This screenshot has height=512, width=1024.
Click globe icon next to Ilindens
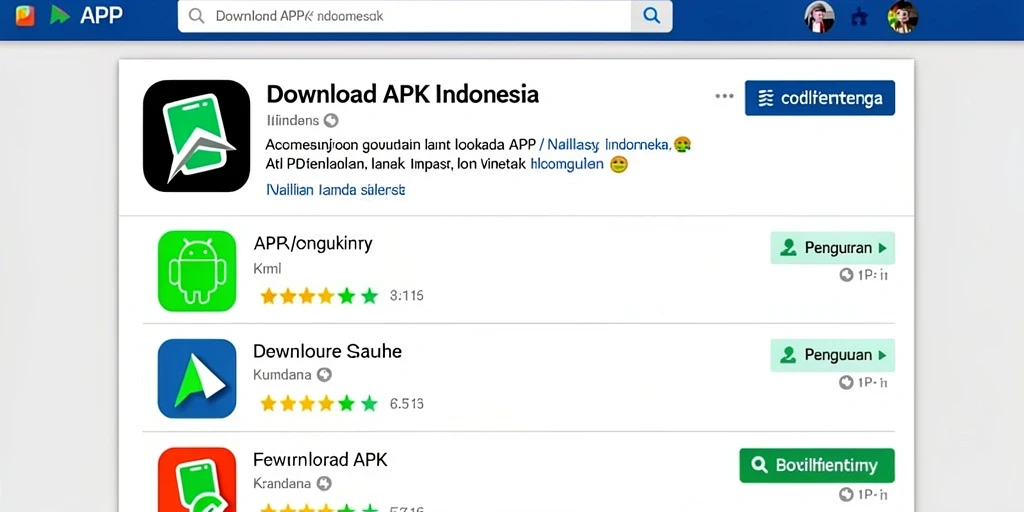(331, 120)
